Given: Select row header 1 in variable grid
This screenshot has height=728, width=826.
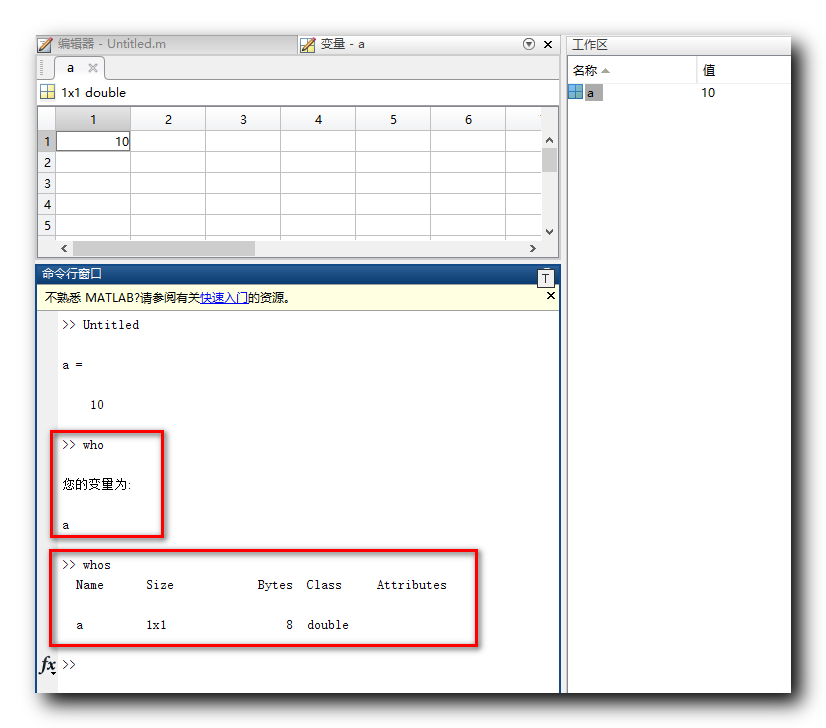Looking at the screenshot, I should point(47,142).
